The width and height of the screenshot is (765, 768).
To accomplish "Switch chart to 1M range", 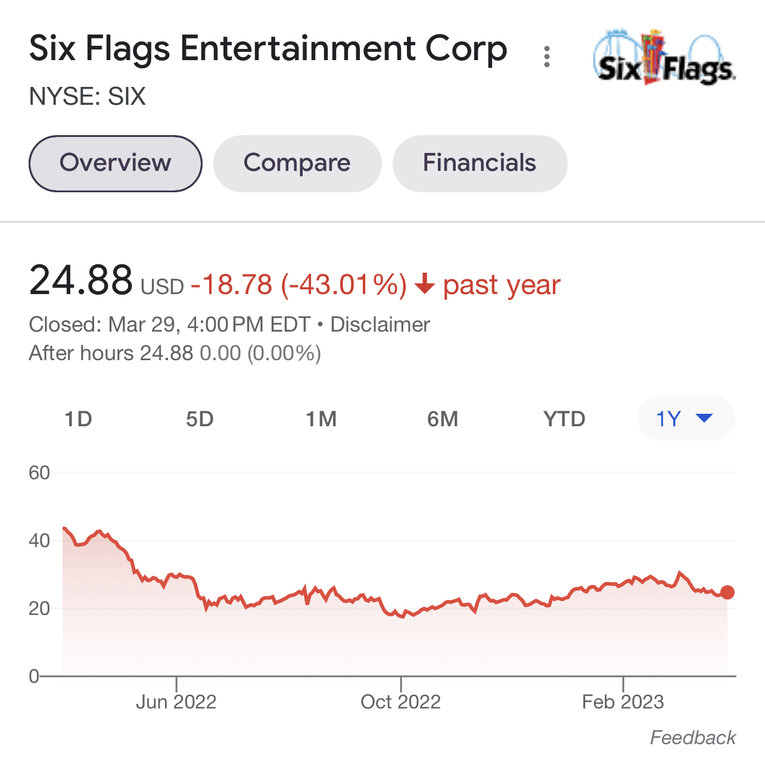I will (x=321, y=419).
